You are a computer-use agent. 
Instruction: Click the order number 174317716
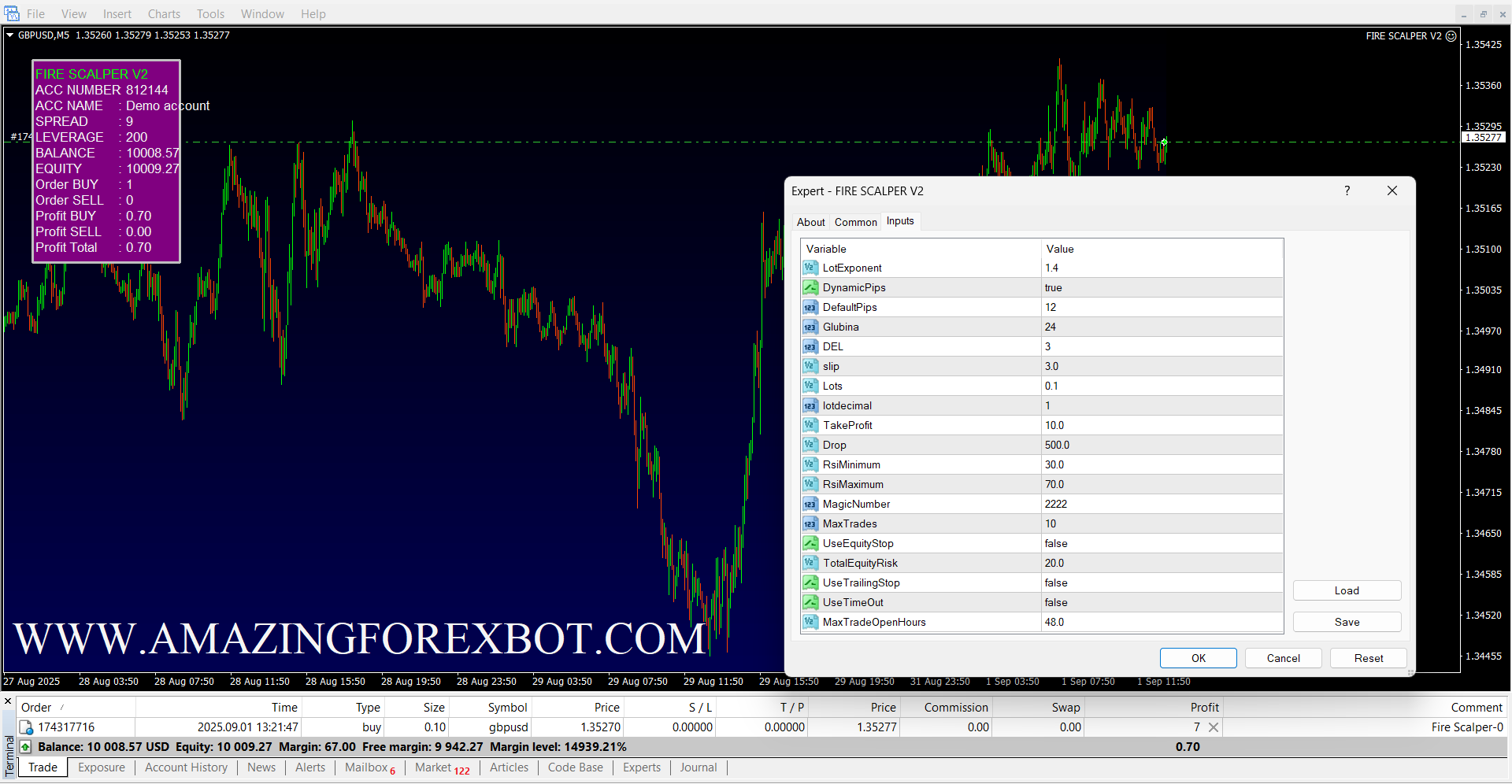[x=66, y=727]
